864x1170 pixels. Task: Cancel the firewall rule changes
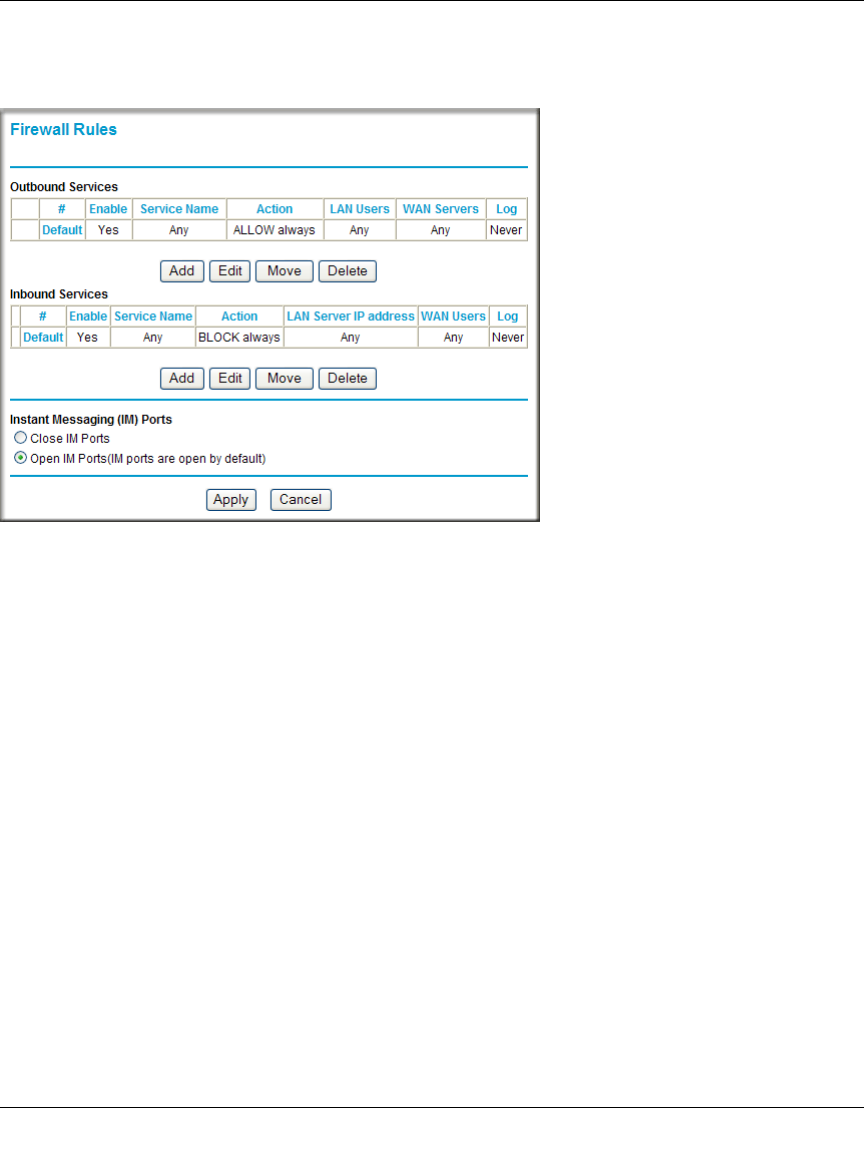pos(301,500)
